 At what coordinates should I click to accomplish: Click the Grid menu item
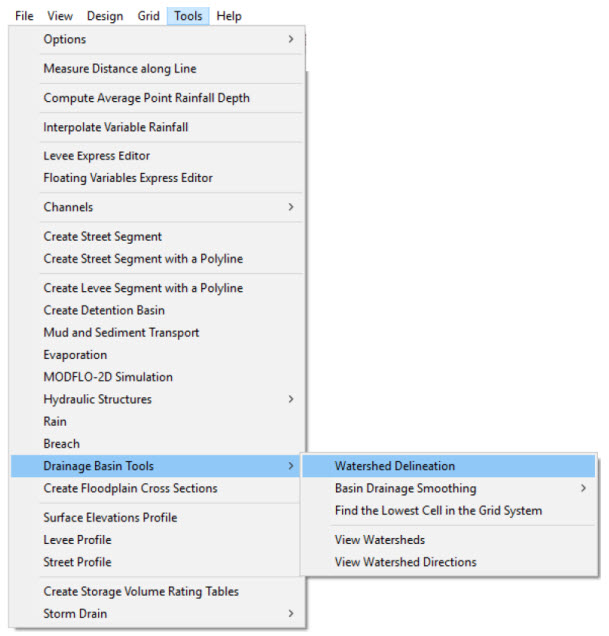point(148,16)
